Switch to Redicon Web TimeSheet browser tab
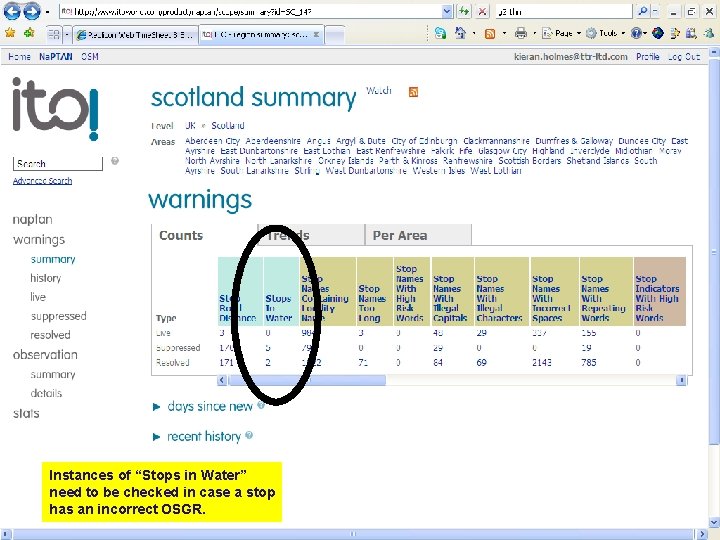720x540 pixels. (135, 35)
